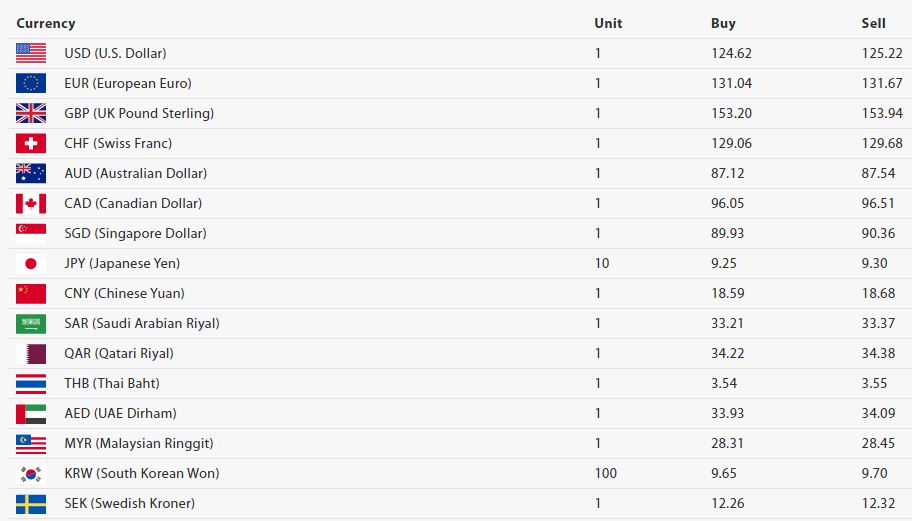
Task: Select the USD sell rate 125.22
Action: (x=882, y=53)
